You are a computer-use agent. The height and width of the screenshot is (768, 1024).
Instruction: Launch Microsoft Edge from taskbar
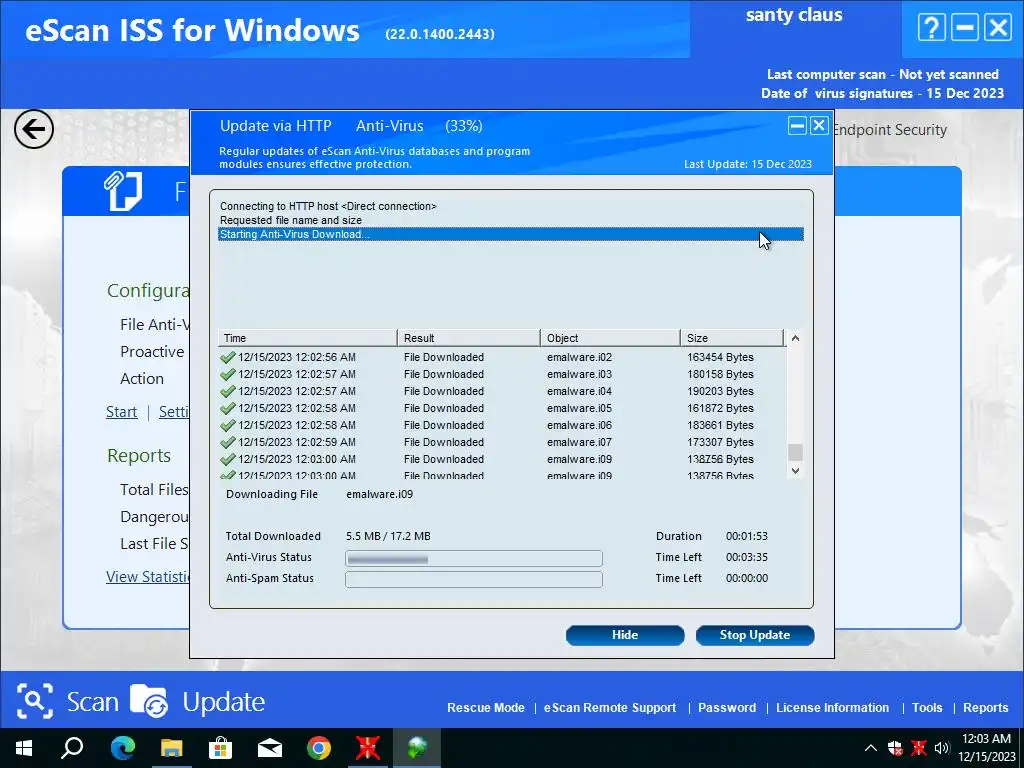122,748
